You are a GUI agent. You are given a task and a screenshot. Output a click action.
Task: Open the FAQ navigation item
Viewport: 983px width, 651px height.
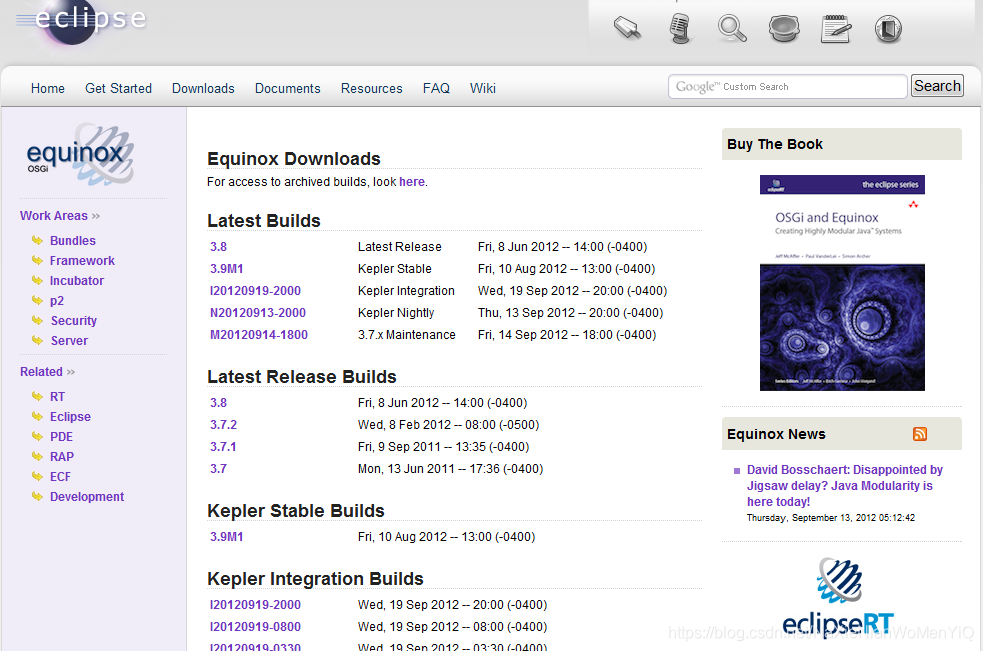click(x=436, y=88)
